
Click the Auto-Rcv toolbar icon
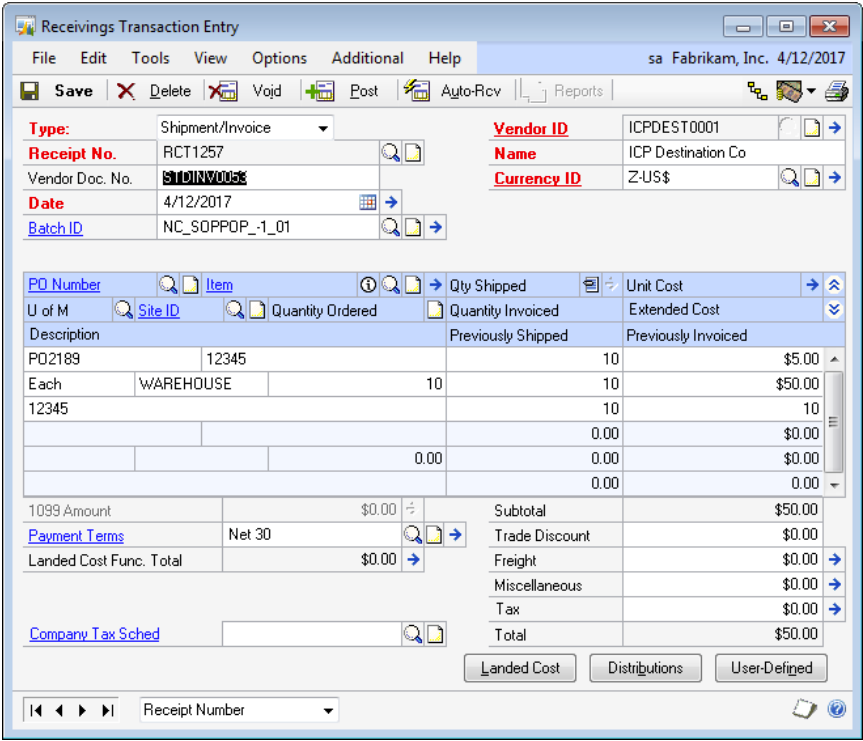(x=417, y=91)
